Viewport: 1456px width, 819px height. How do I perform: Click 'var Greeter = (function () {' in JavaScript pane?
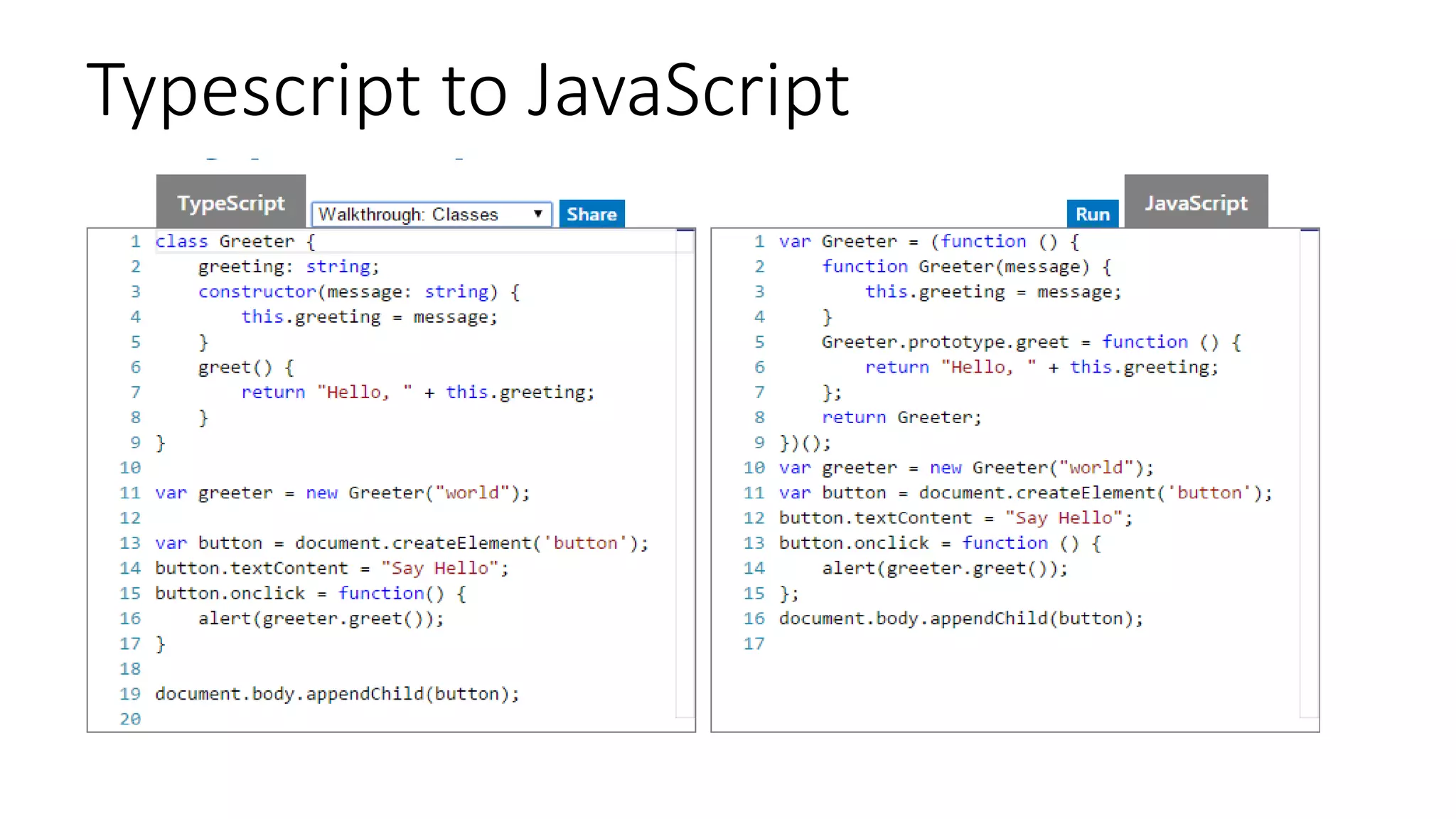929,242
